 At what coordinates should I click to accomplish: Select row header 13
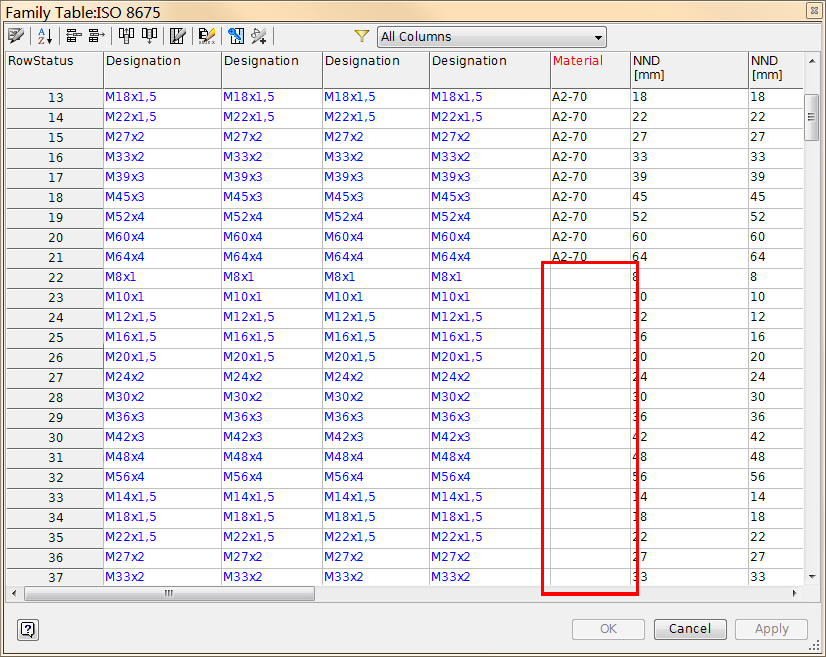[x=55, y=99]
